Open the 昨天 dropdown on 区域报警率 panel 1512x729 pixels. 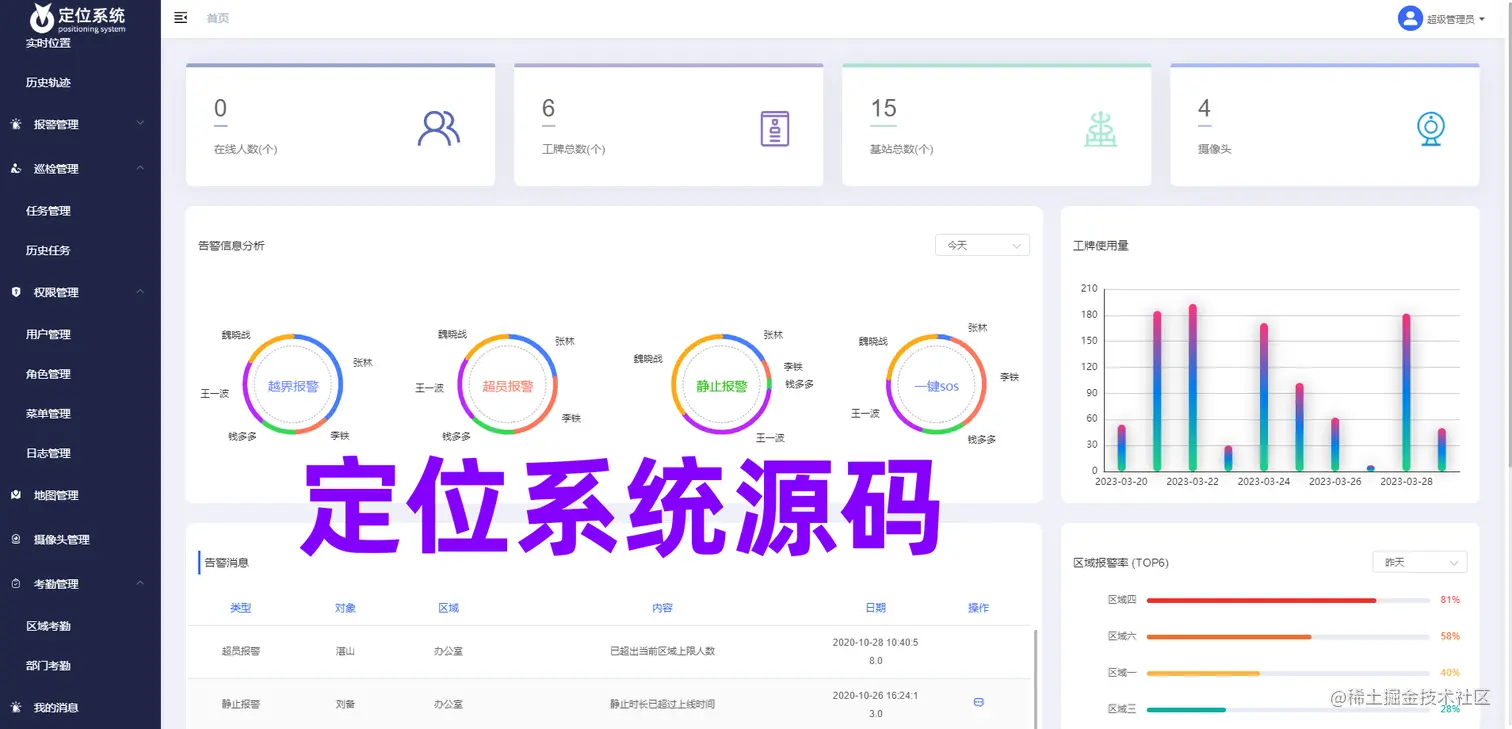pyautogui.click(x=1419, y=561)
